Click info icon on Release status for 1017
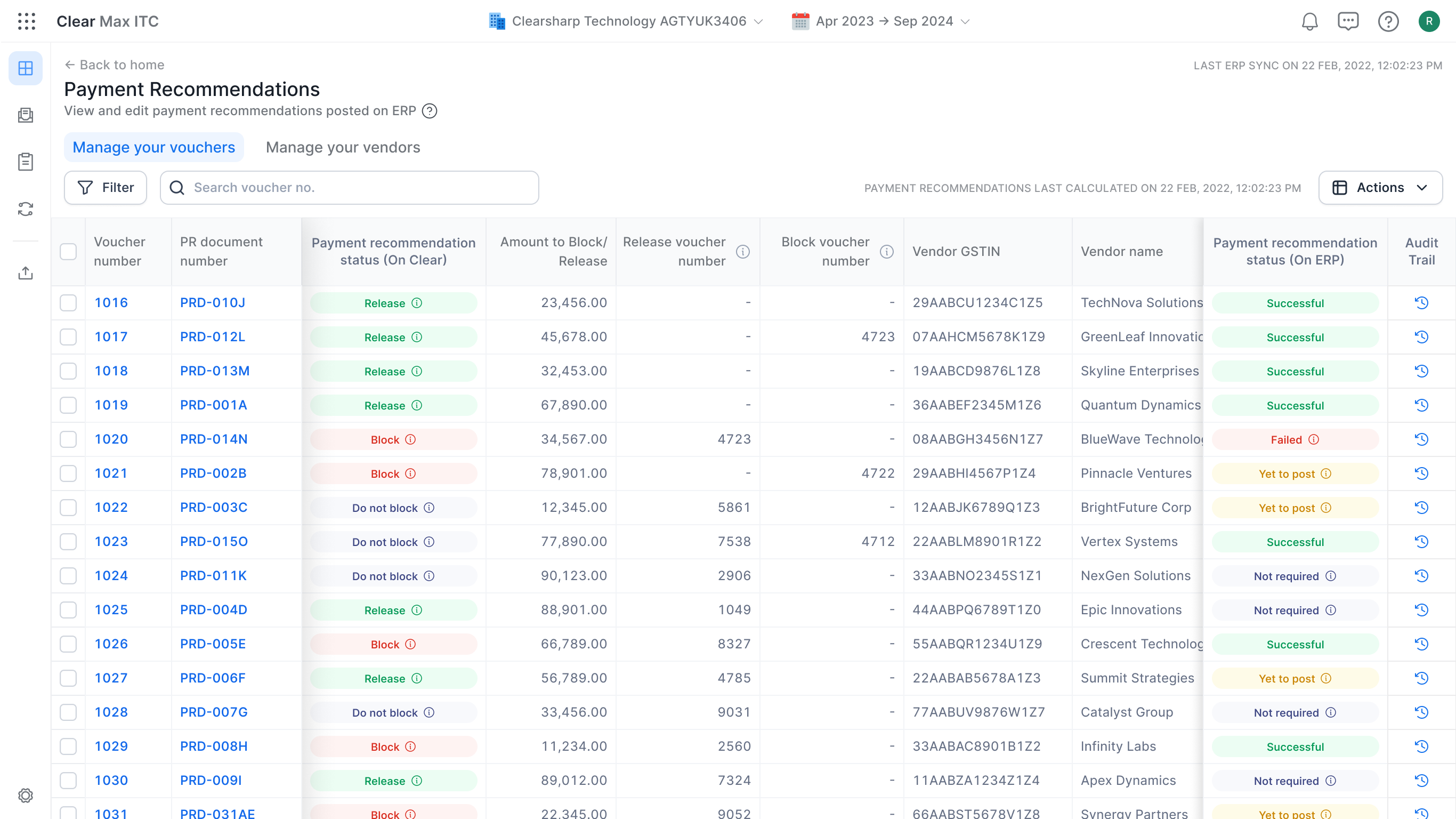The width and height of the screenshot is (1456, 819). [x=417, y=338]
